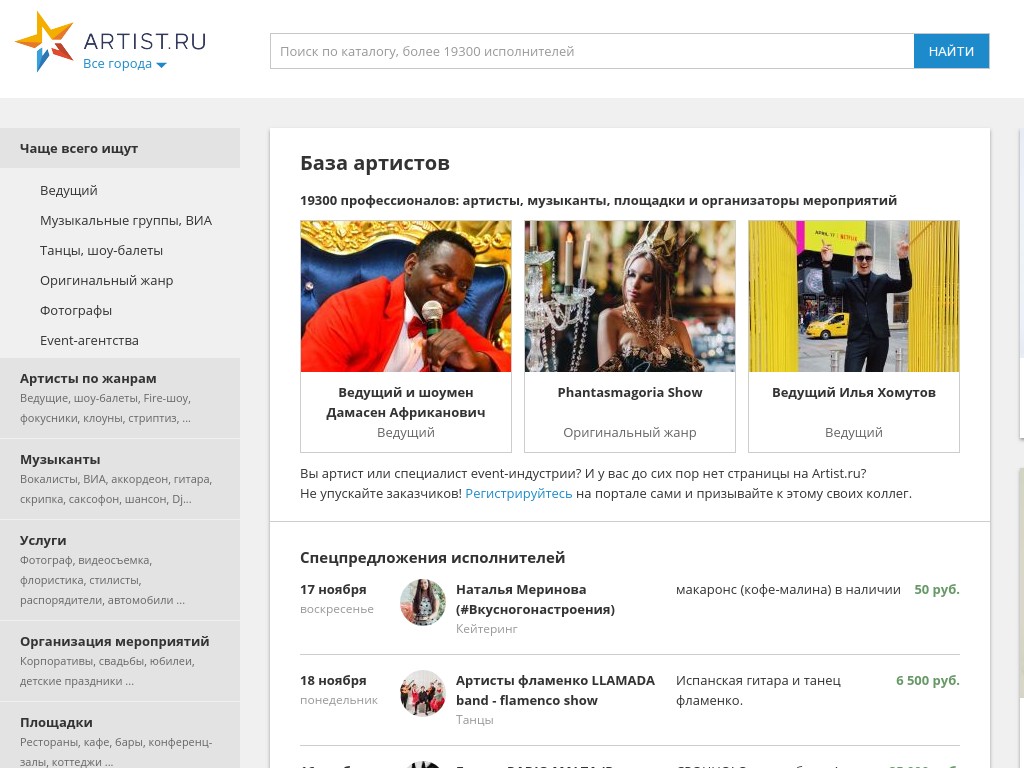Go to Оригинальный жанр sidebar link

[x=106, y=281]
